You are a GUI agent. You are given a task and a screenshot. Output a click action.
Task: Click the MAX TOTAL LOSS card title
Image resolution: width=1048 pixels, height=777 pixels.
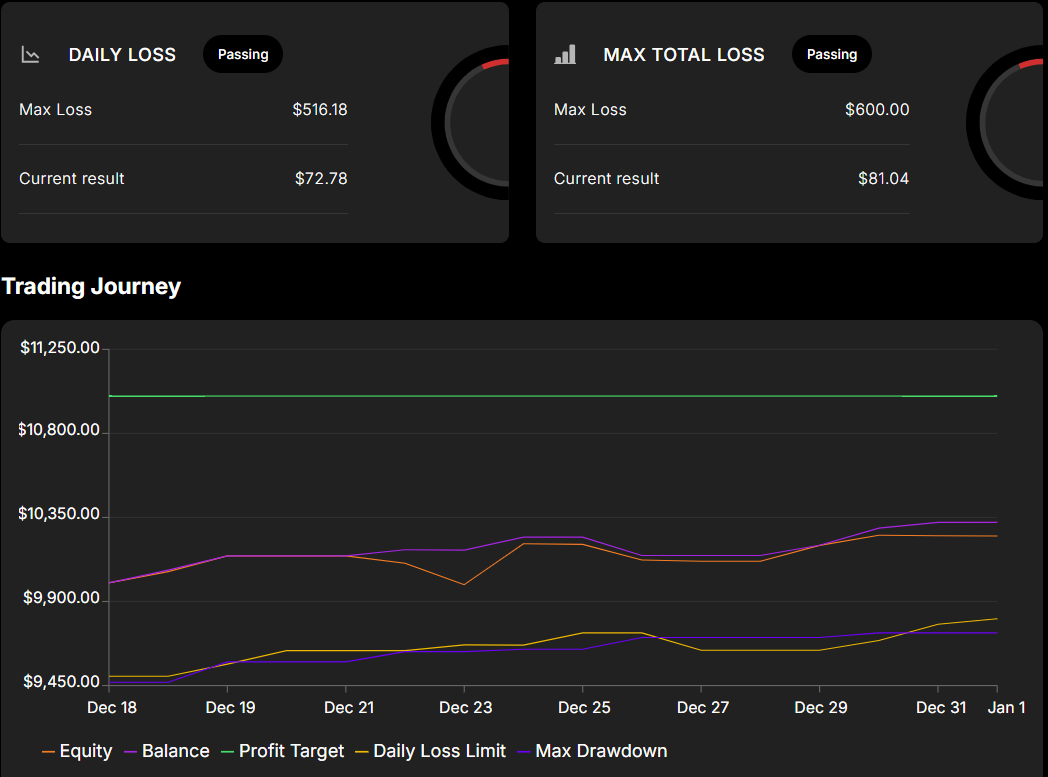(684, 55)
